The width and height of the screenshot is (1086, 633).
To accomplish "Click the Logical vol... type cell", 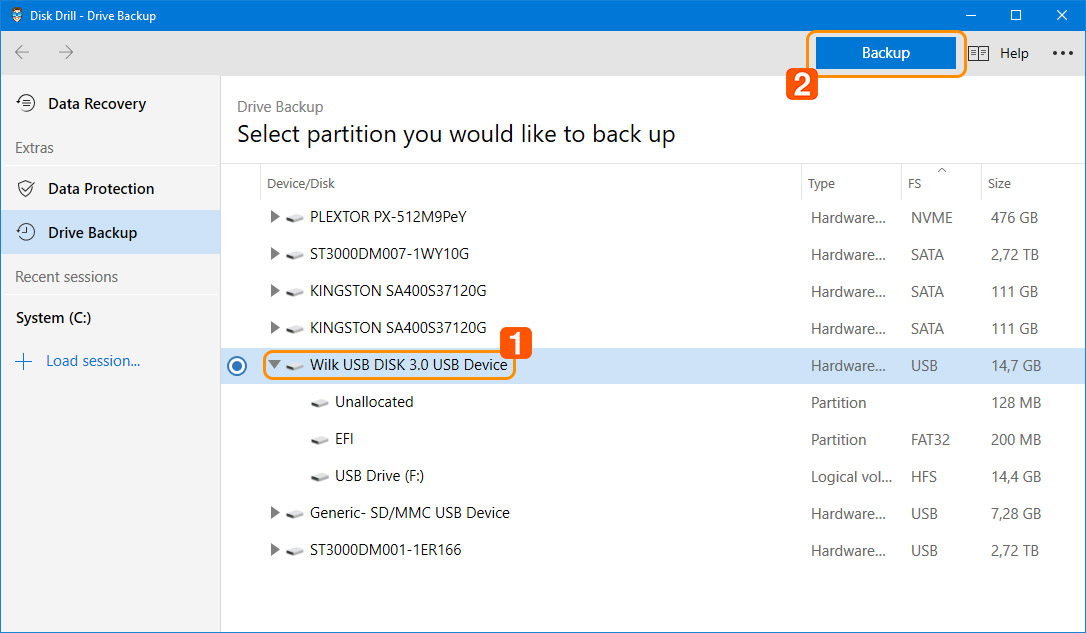I will coord(851,476).
